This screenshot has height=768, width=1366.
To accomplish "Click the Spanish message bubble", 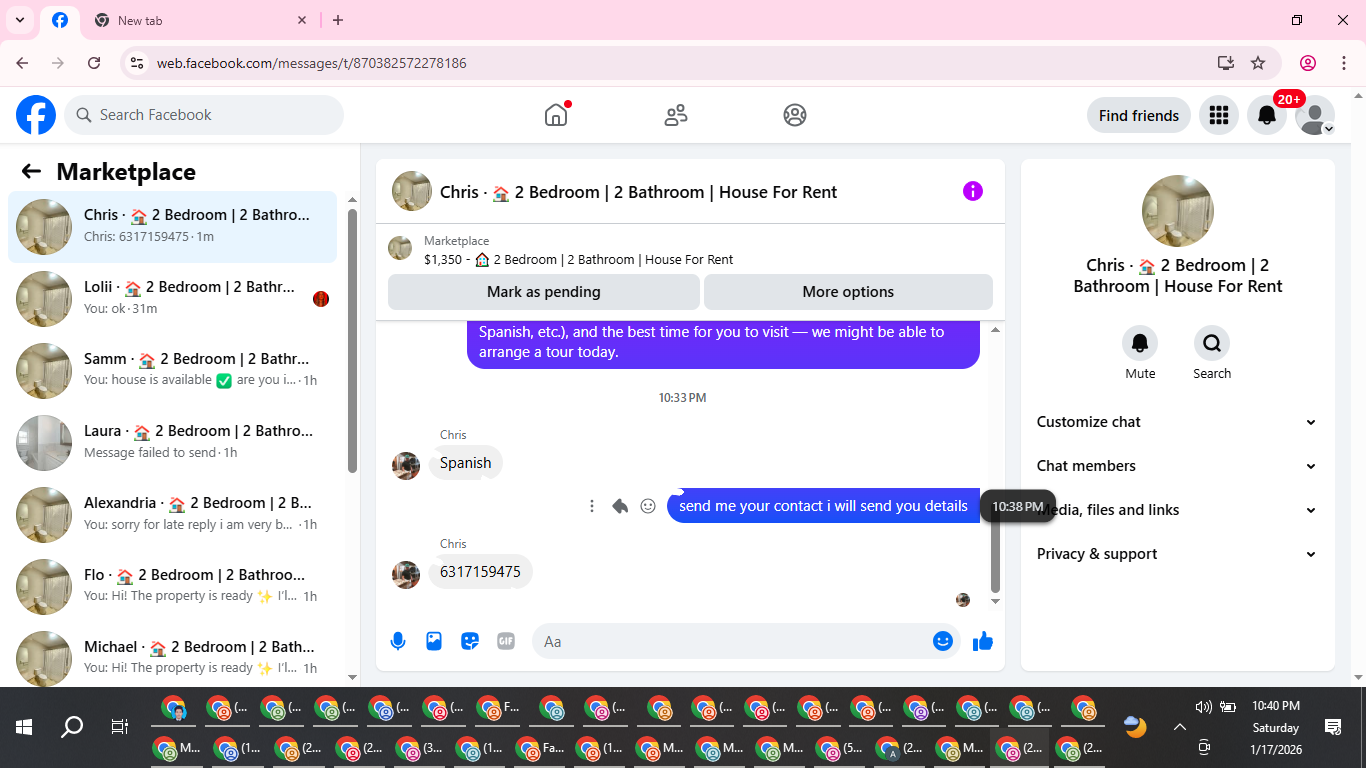I will click(465, 463).
